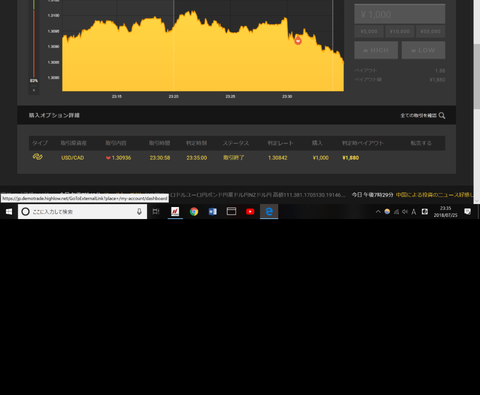Click the ステータス column header
This screenshot has height=395, width=480.
pyautogui.click(x=236, y=143)
